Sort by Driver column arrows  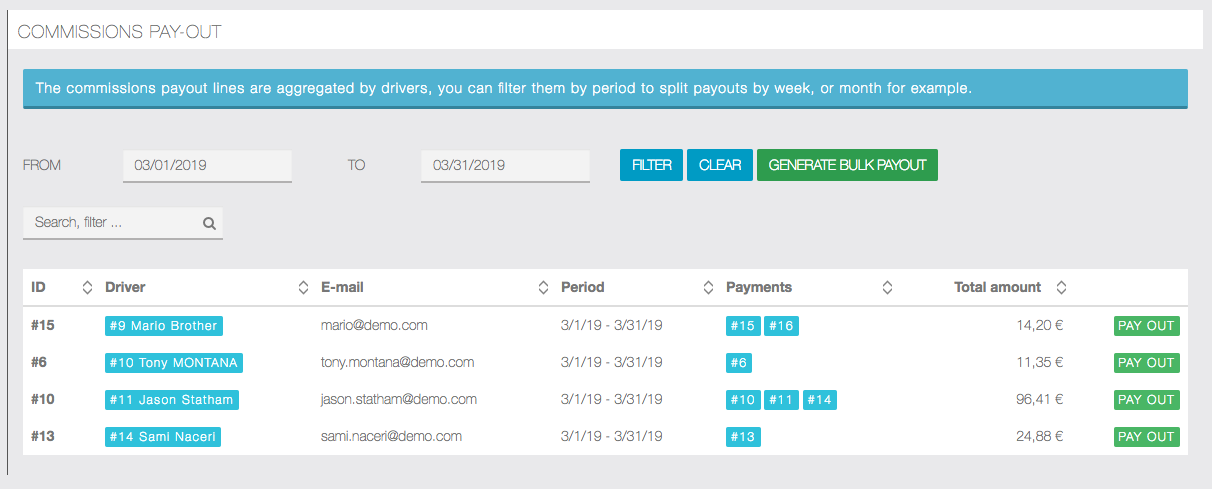(303, 288)
